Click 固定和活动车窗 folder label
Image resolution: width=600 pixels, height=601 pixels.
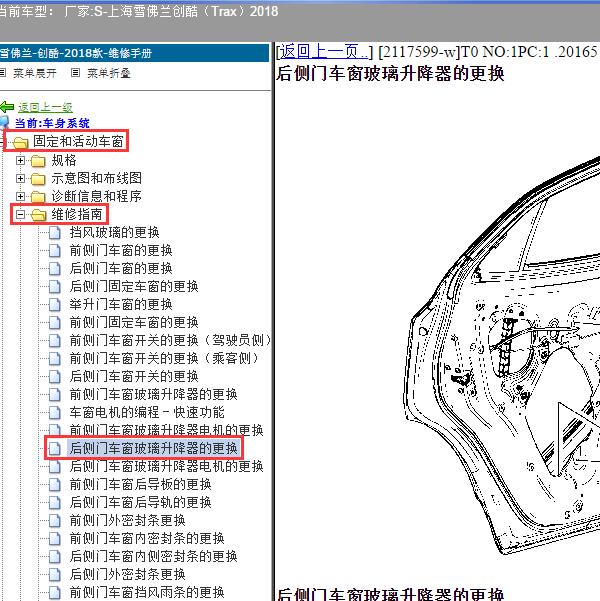(x=78, y=141)
